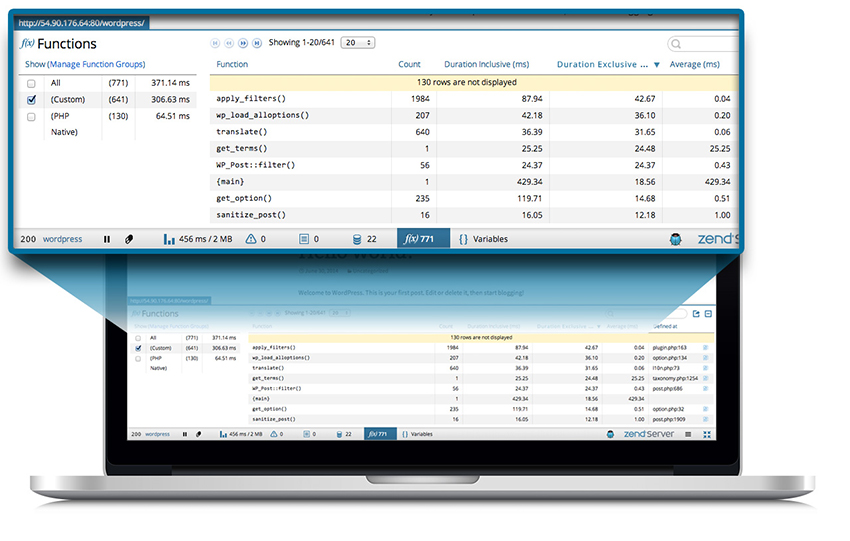
Task: Go to next page of function results
Action: 243,43
